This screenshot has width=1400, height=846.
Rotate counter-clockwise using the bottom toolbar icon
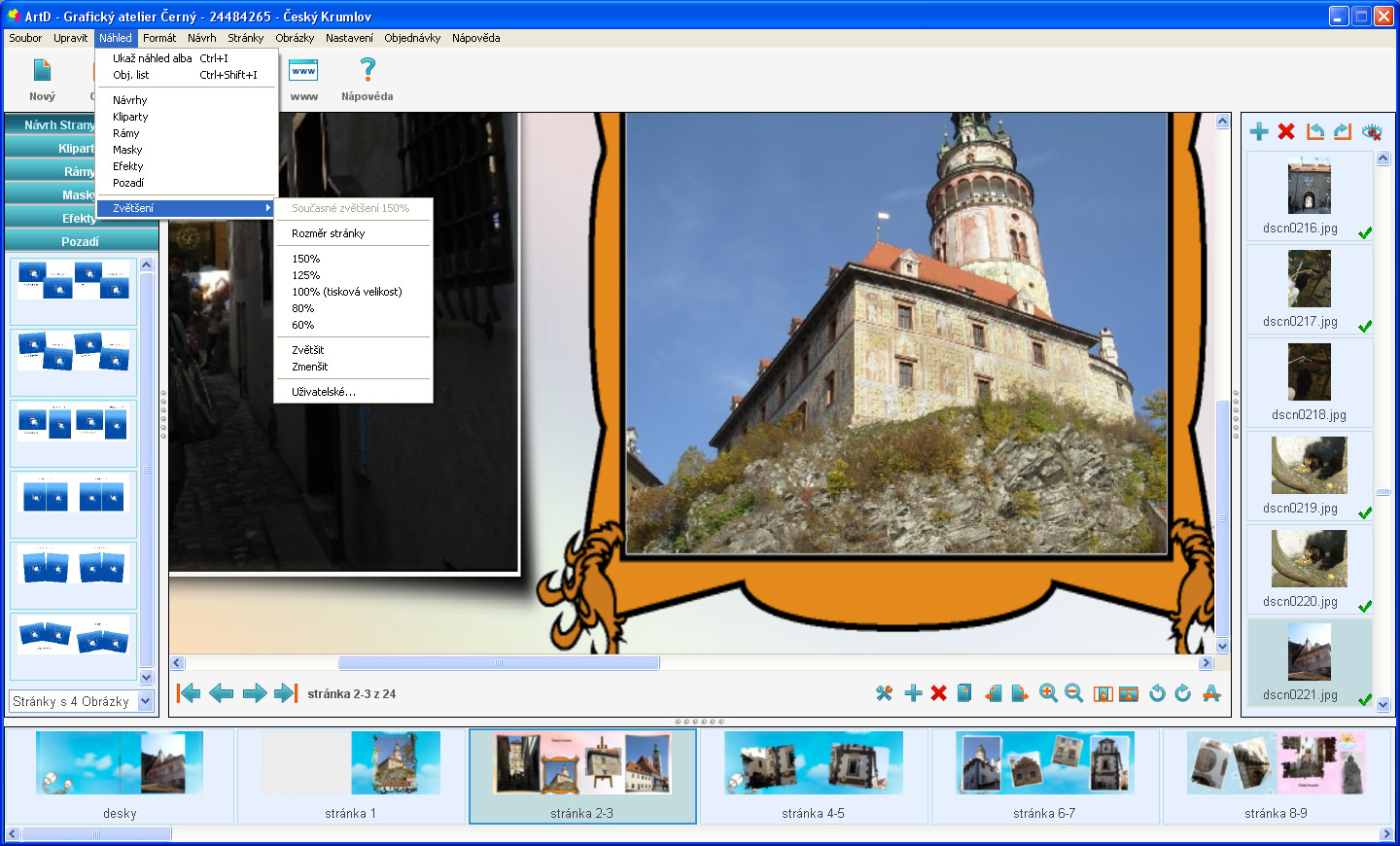1157,693
